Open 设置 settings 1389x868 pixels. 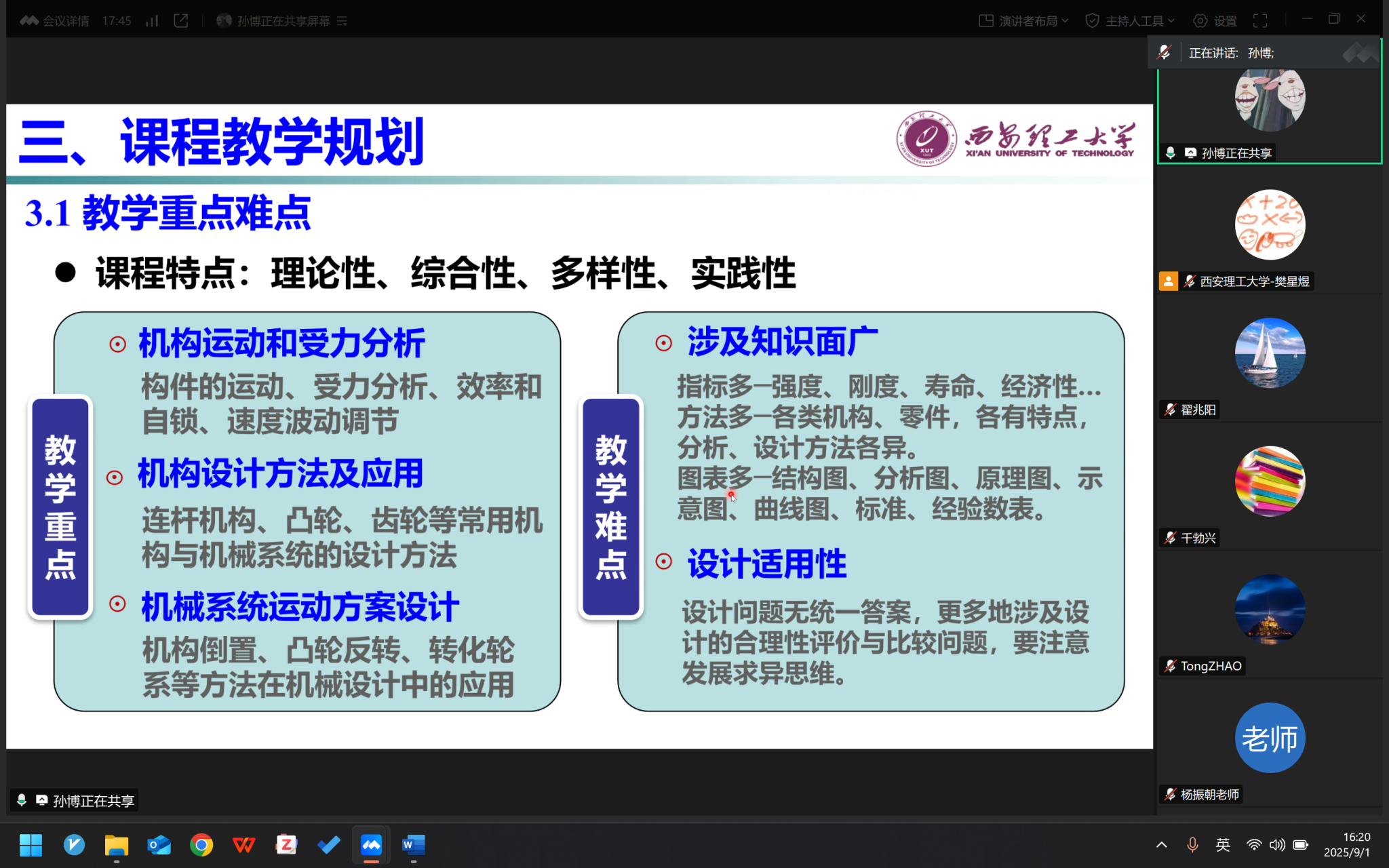click(x=1215, y=21)
